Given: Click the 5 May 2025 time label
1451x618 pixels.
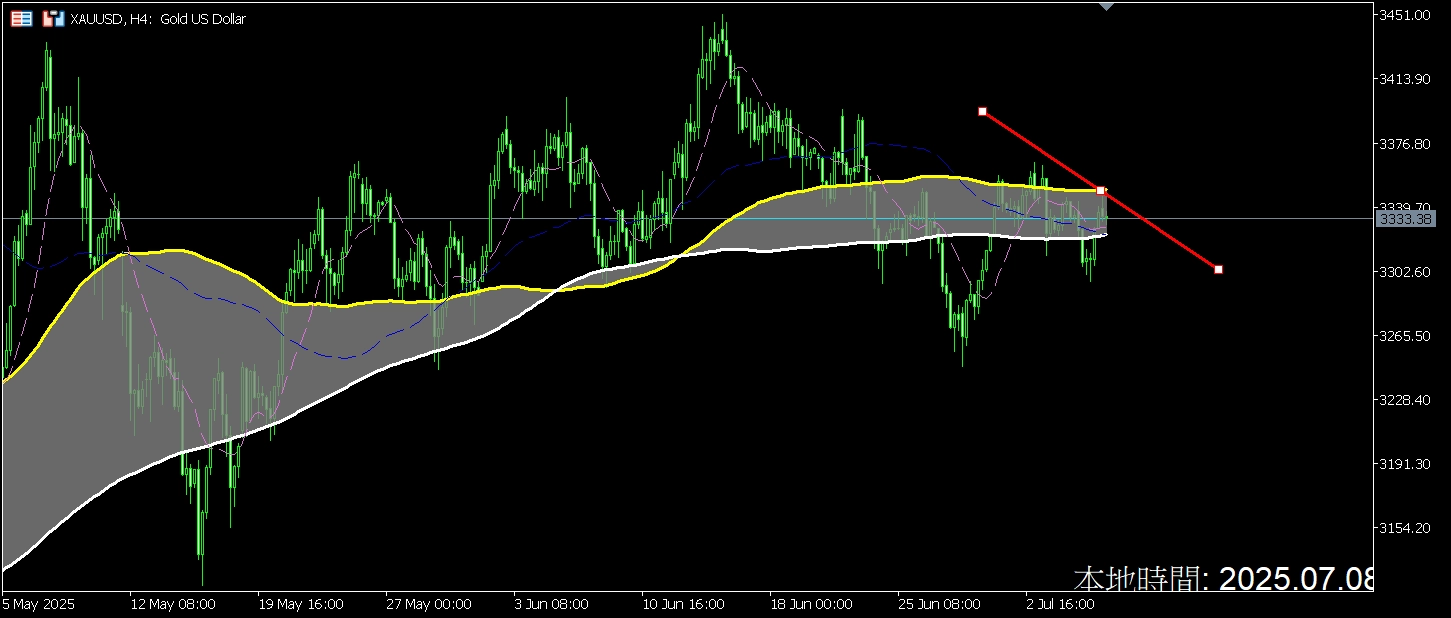Looking at the screenshot, I should click(39, 604).
